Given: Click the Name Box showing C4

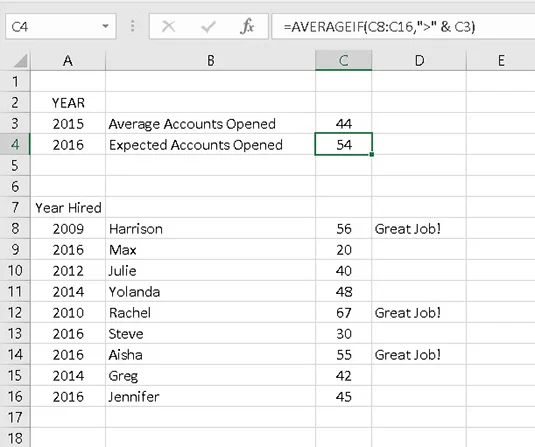Looking at the screenshot, I should [61, 26].
